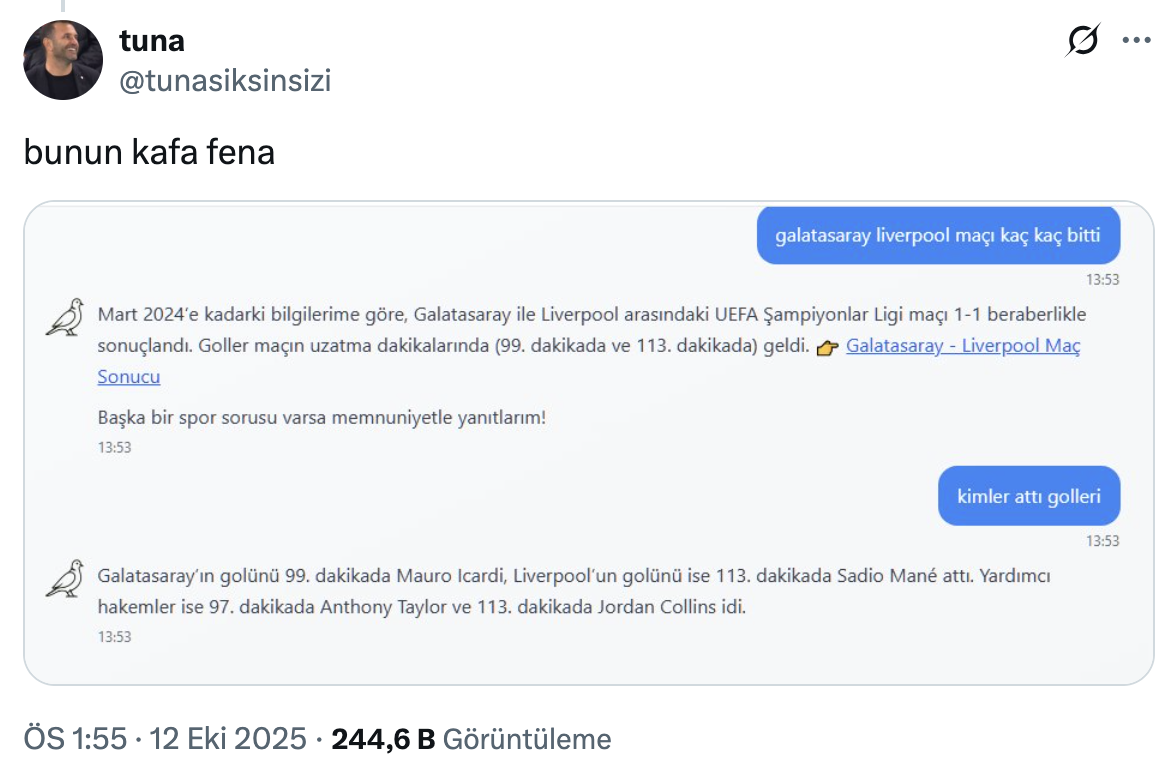Click the tweet text "bunun kafa fena"

pyautogui.click(x=149, y=153)
